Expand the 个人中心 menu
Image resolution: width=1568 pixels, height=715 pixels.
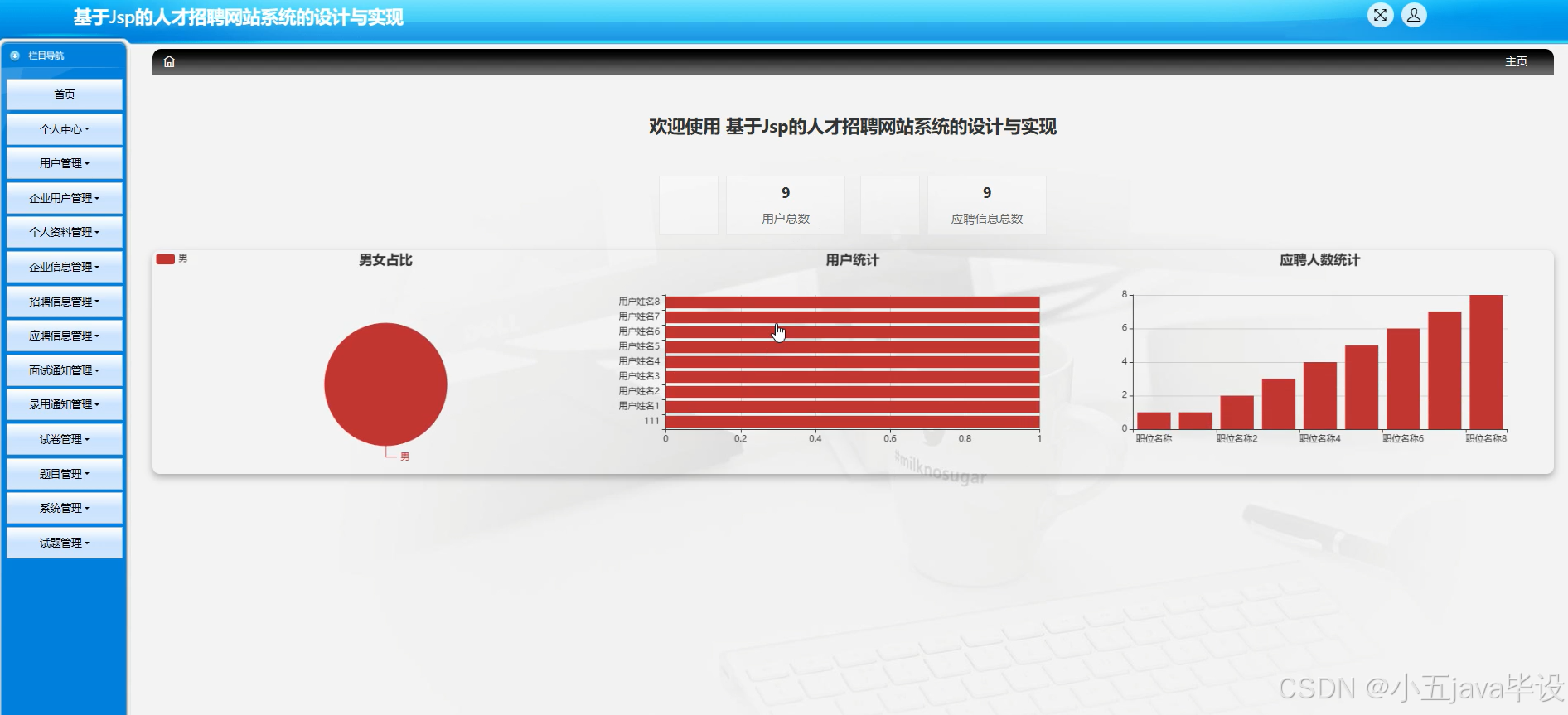[x=65, y=129]
